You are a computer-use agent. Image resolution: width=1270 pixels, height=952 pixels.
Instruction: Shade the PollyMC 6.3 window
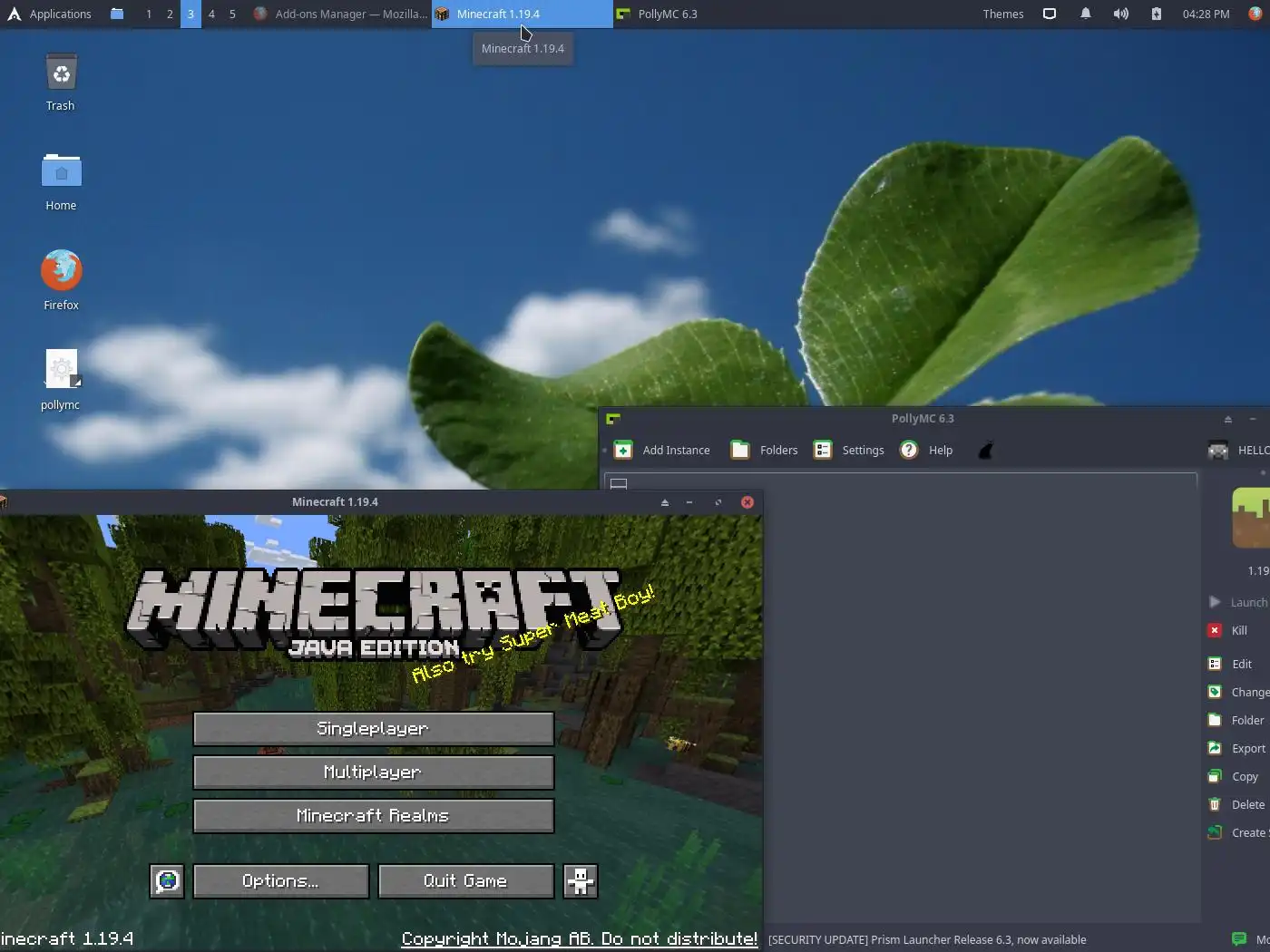[x=1228, y=419]
